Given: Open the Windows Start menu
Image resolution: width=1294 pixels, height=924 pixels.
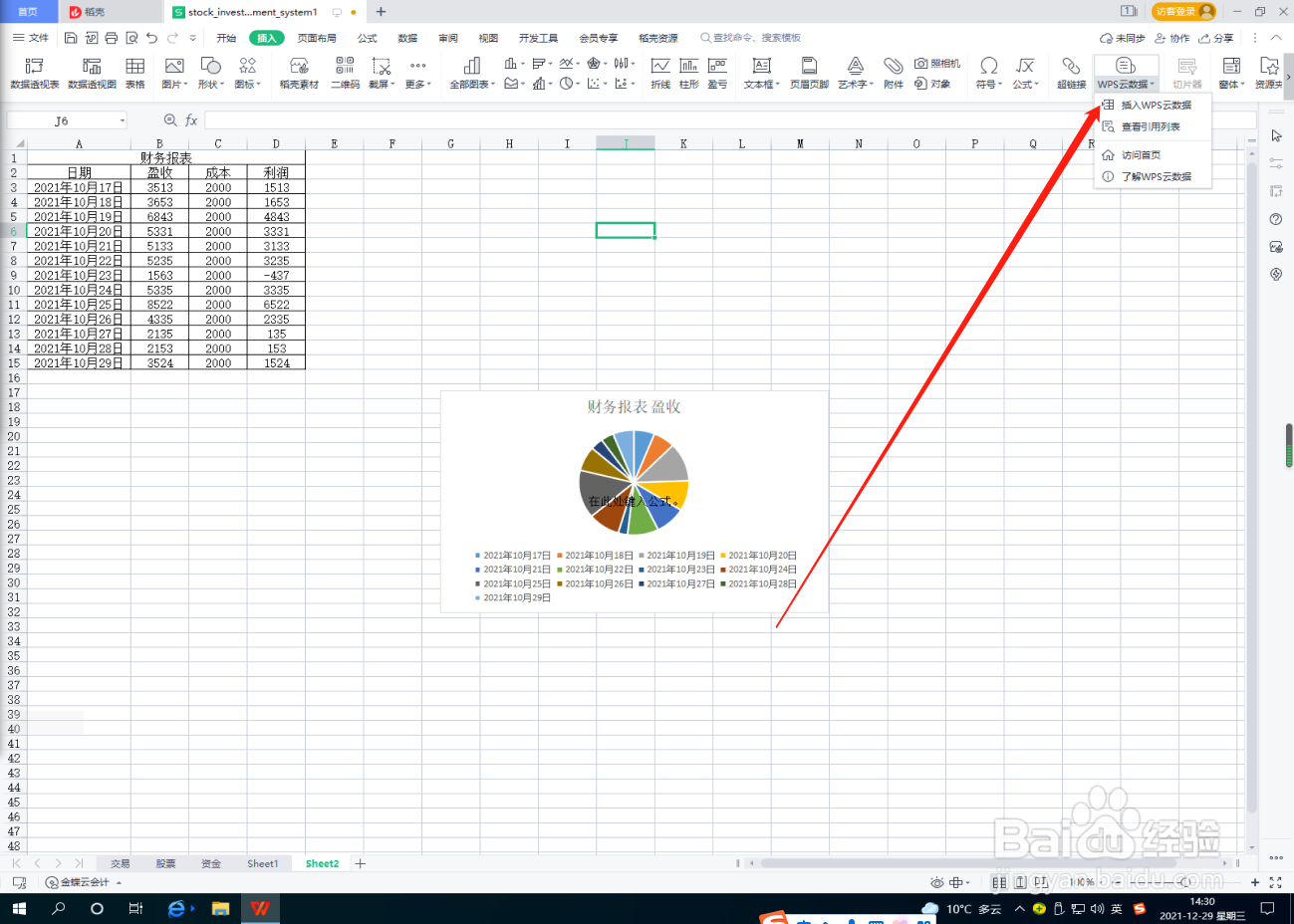Looking at the screenshot, I should click(x=19, y=908).
